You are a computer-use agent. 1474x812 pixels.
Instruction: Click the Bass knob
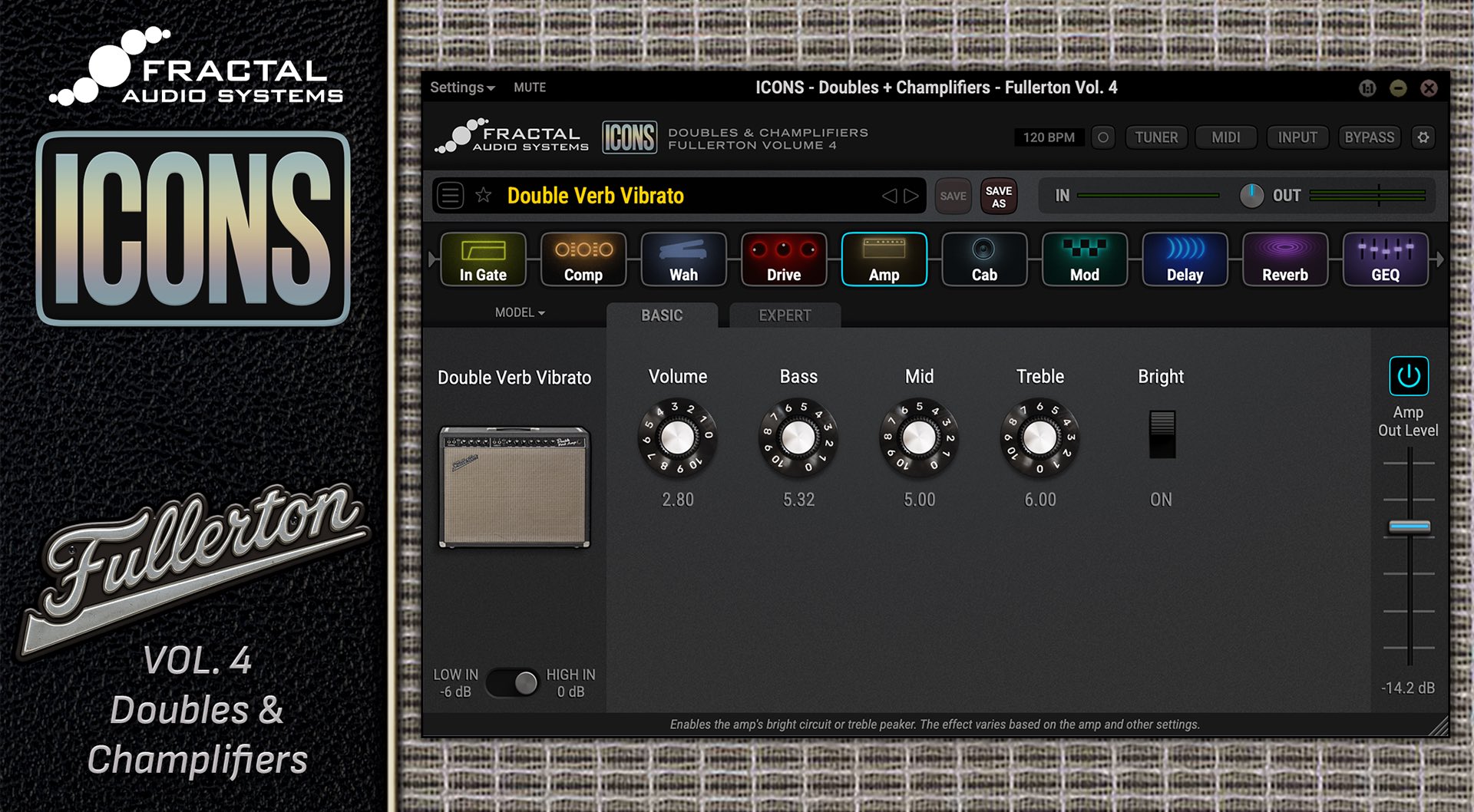point(798,437)
